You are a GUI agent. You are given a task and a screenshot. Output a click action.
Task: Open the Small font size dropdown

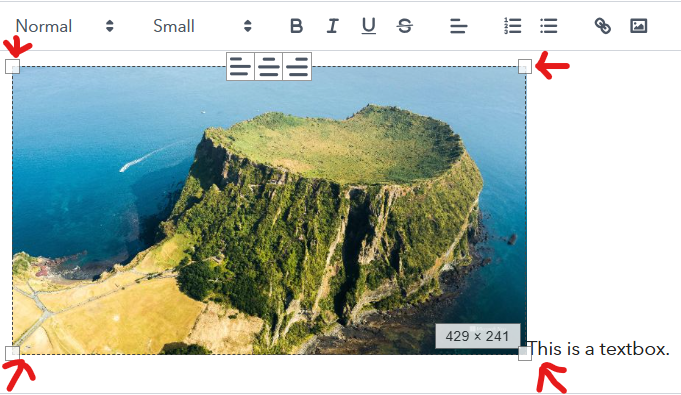point(202,26)
